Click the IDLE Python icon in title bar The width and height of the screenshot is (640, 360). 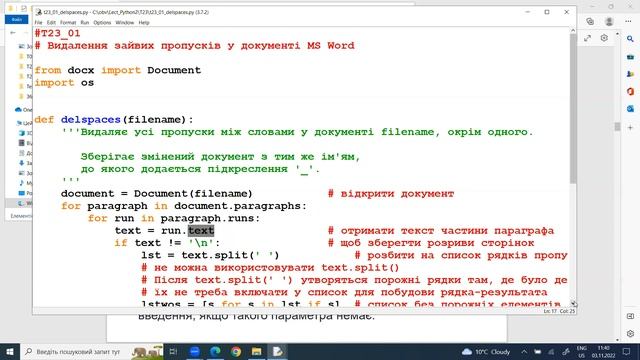coord(39,12)
